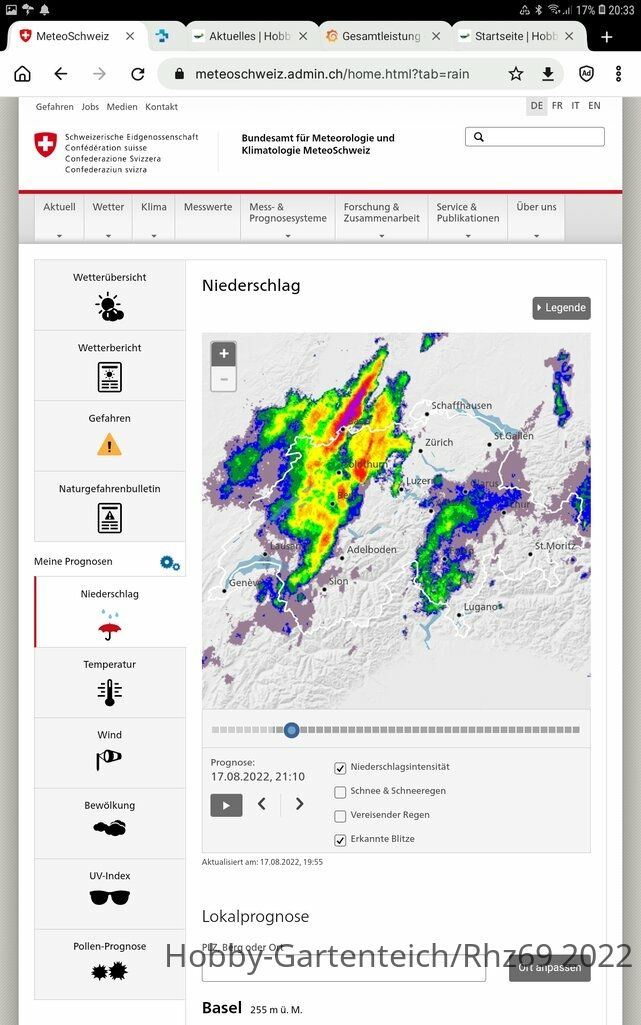Click the browser download icon
Image resolution: width=641 pixels, height=1025 pixels.
(x=548, y=74)
